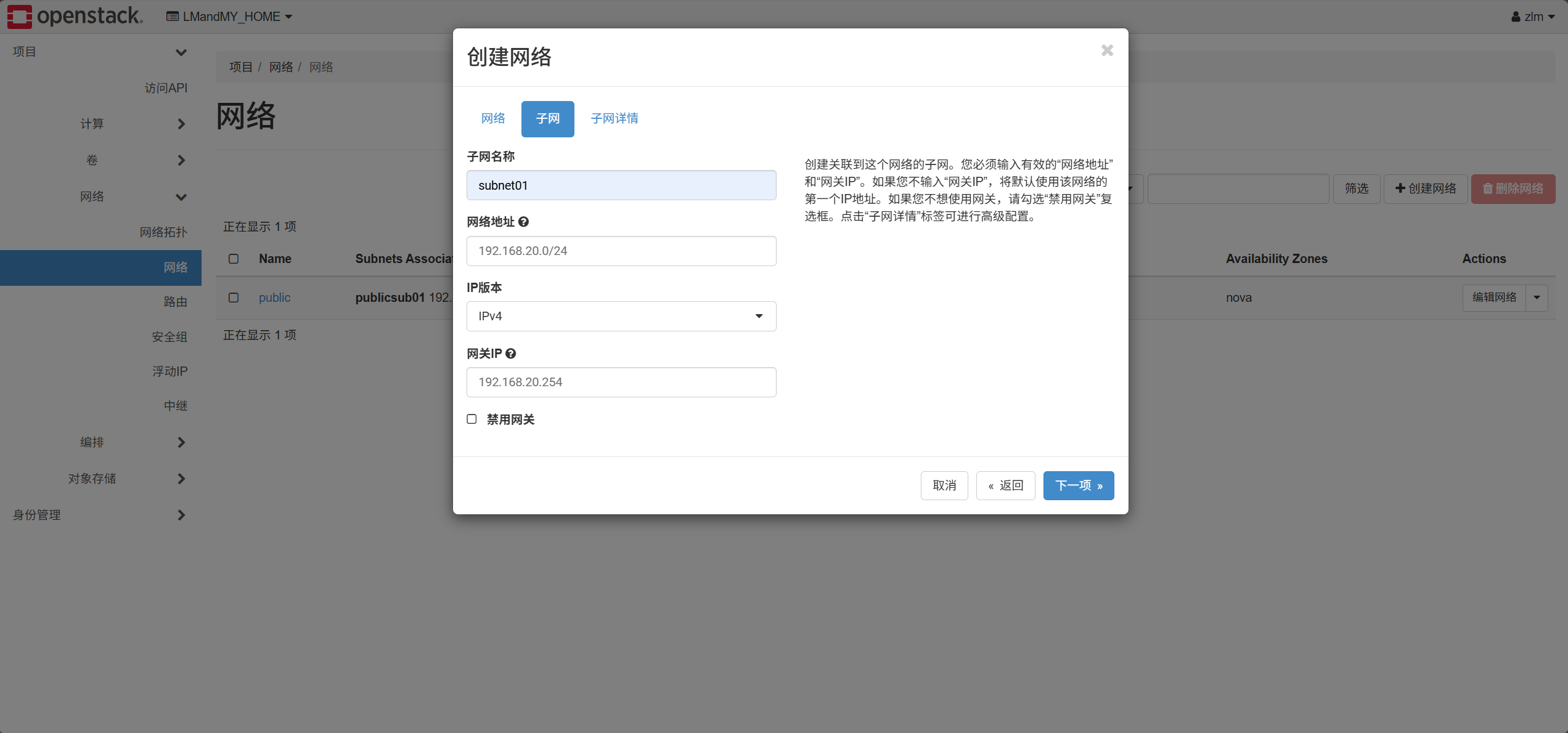1568x733 pixels.
Task: Click help icon next to 网络地址
Action: 523,222
